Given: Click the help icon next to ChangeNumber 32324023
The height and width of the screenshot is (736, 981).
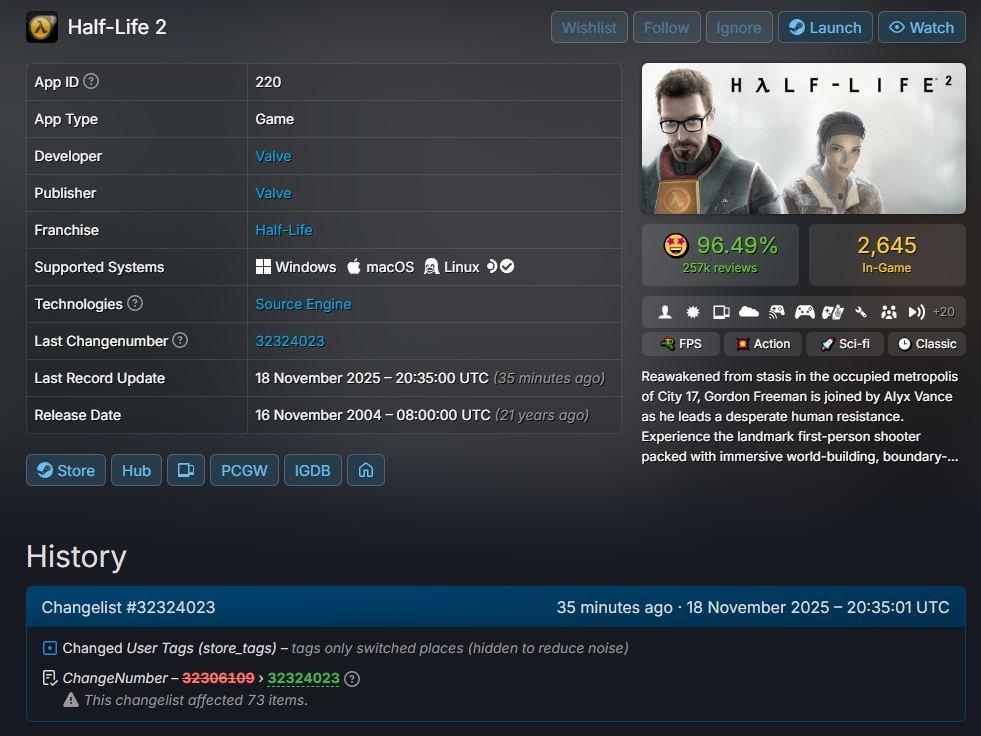Looking at the screenshot, I should [352, 678].
